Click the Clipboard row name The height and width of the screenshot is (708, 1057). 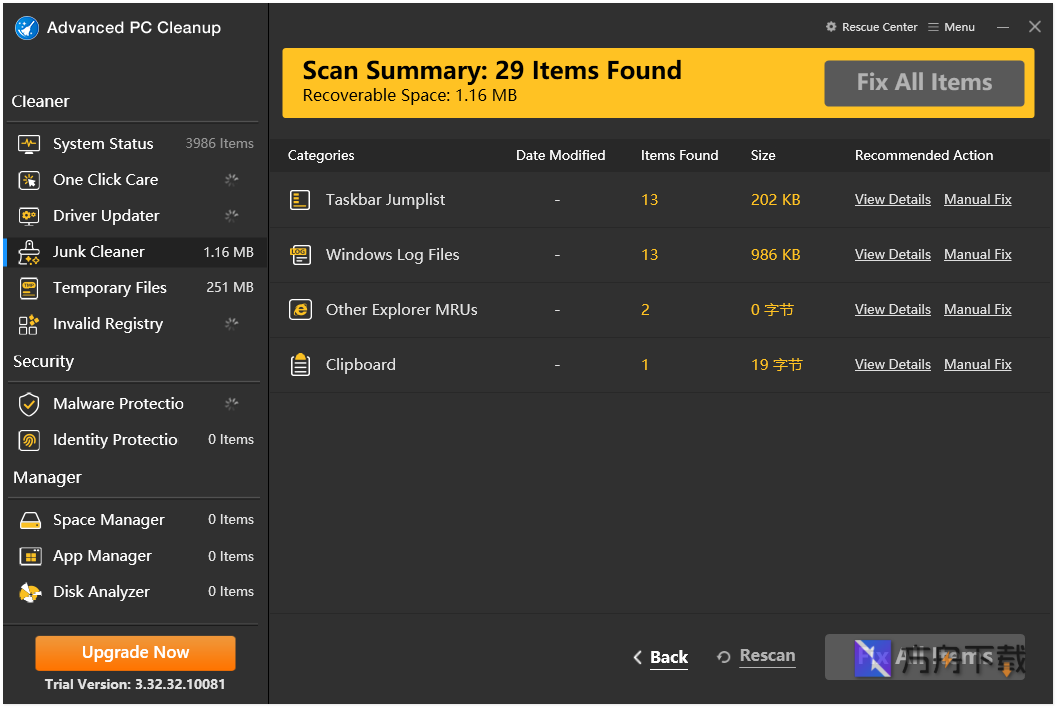click(361, 365)
